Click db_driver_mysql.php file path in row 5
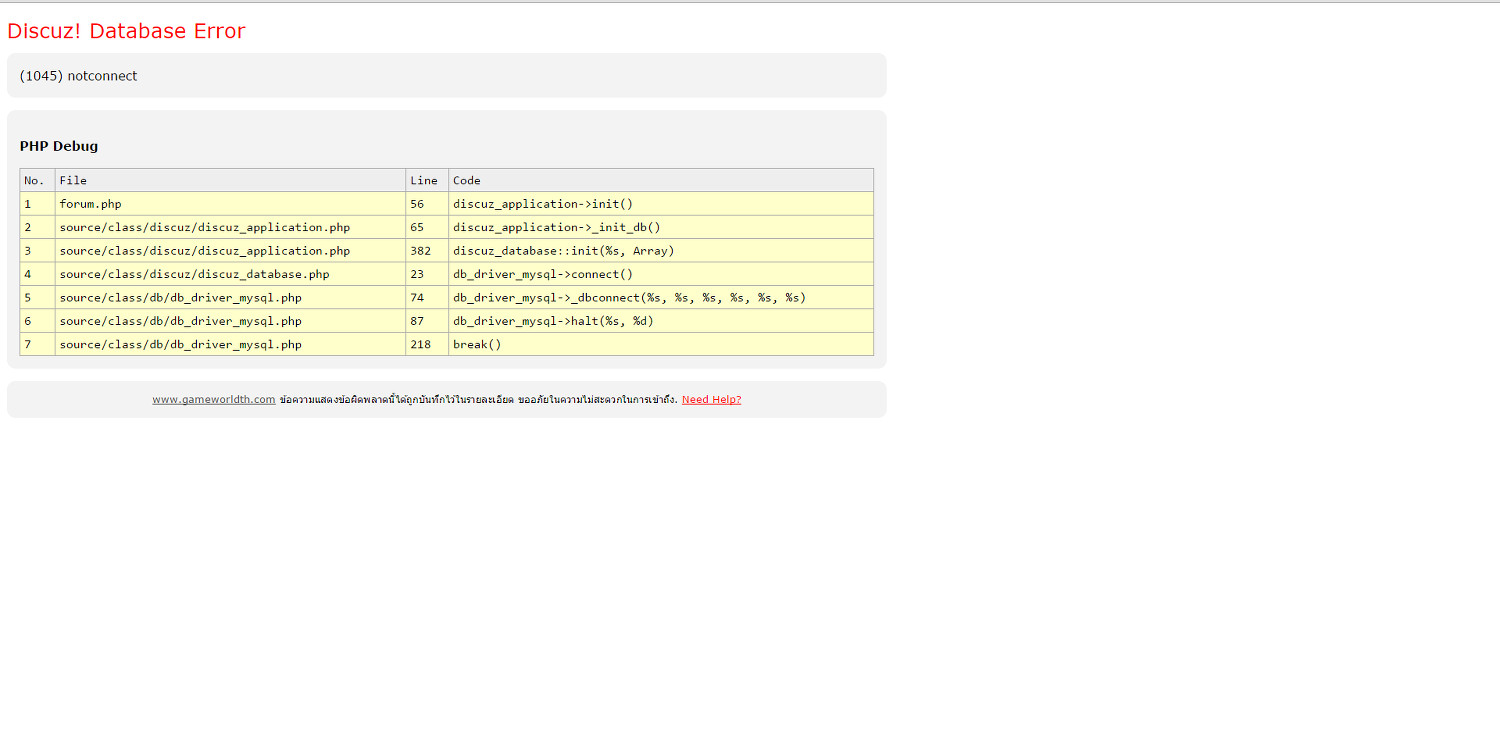Screen dimensions: 1500x752 (x=230, y=298)
